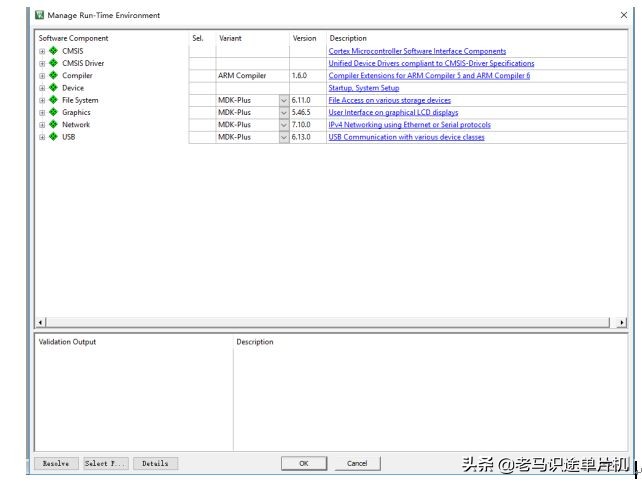Open IPv4 Networking using Ethernet link
The height and width of the screenshot is (486, 642).
(x=409, y=125)
